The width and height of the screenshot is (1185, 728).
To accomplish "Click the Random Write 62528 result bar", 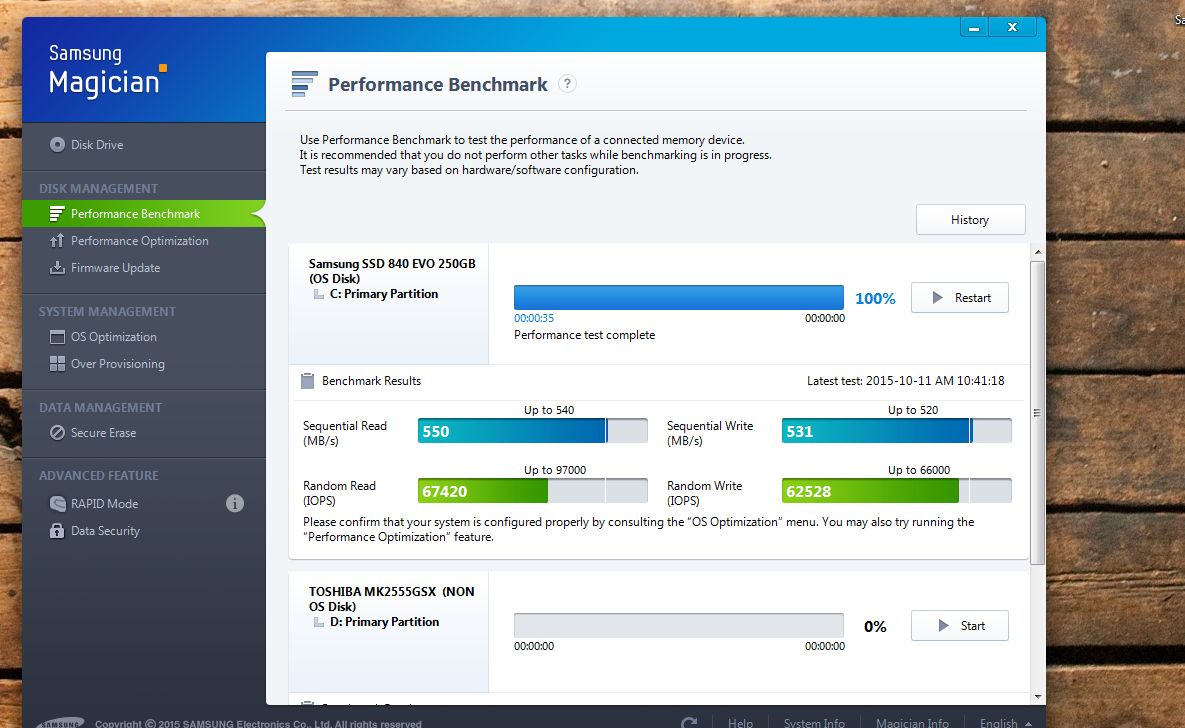I will [x=896, y=491].
